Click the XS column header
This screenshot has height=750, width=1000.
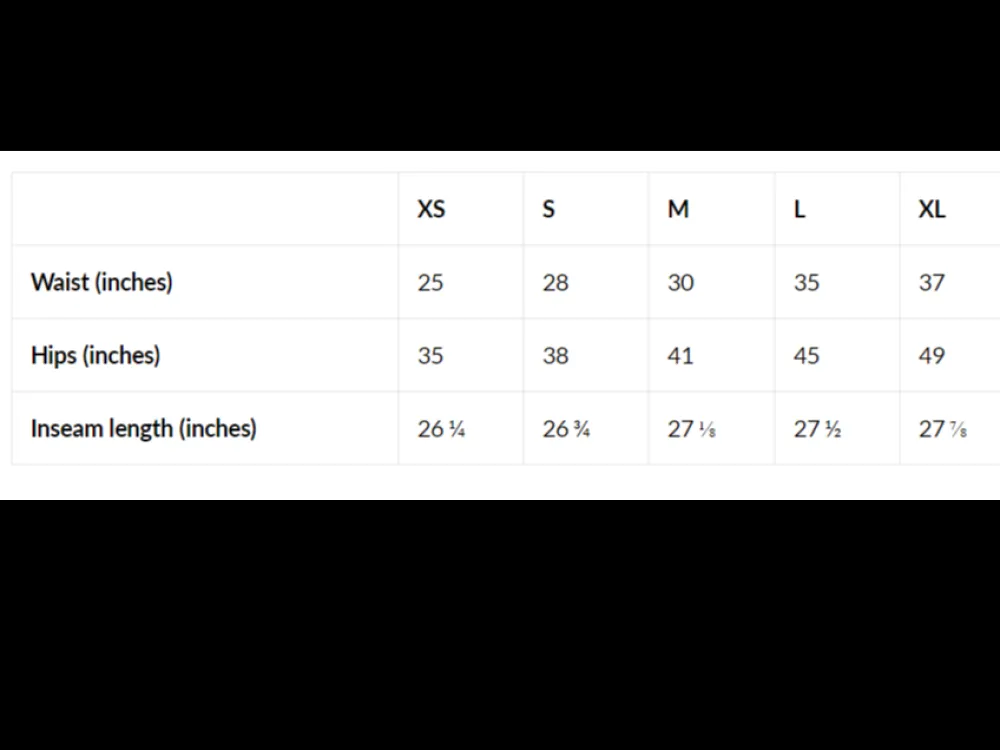click(x=431, y=209)
